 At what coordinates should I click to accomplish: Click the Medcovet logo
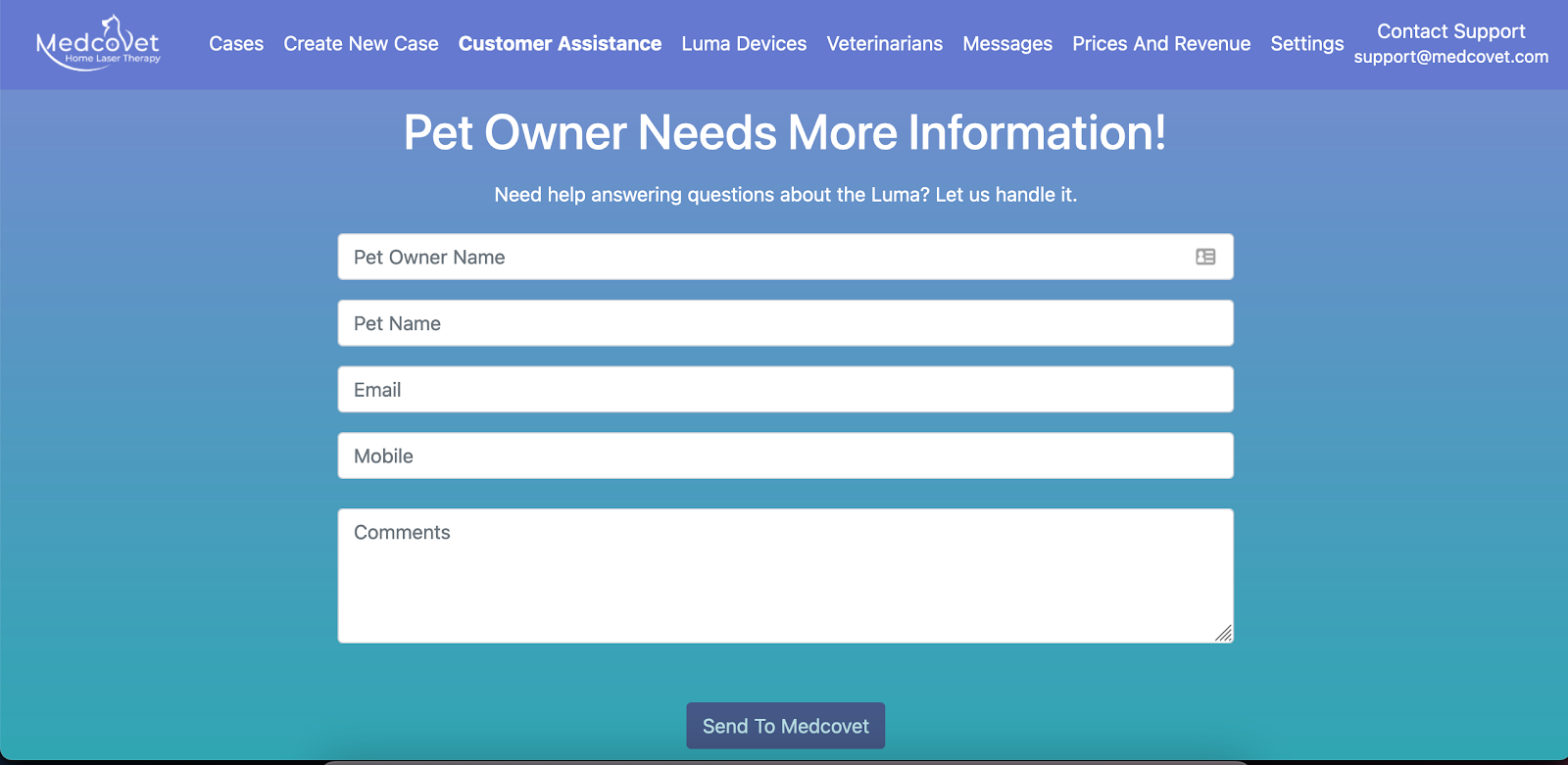[x=98, y=44]
